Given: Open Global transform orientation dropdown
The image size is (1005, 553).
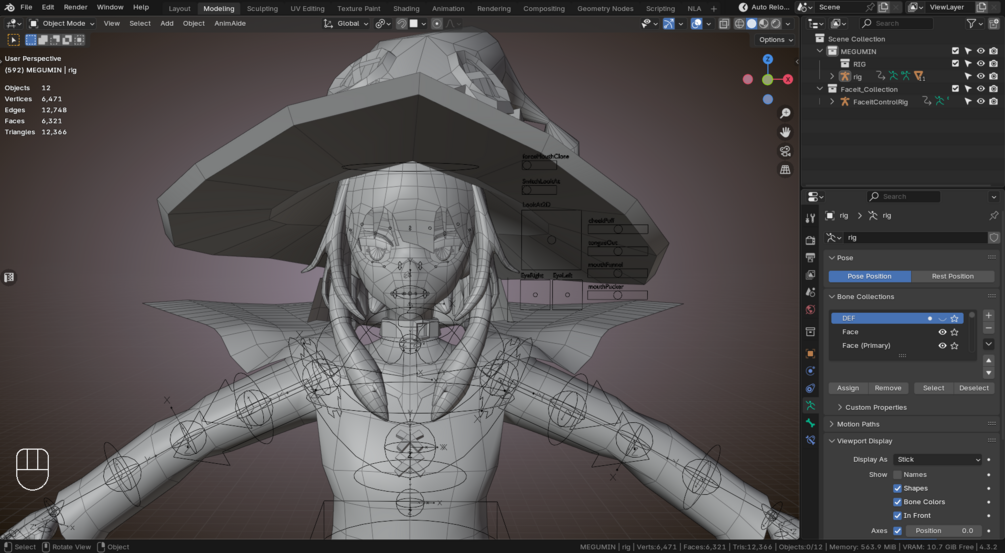Looking at the screenshot, I should click(x=346, y=24).
